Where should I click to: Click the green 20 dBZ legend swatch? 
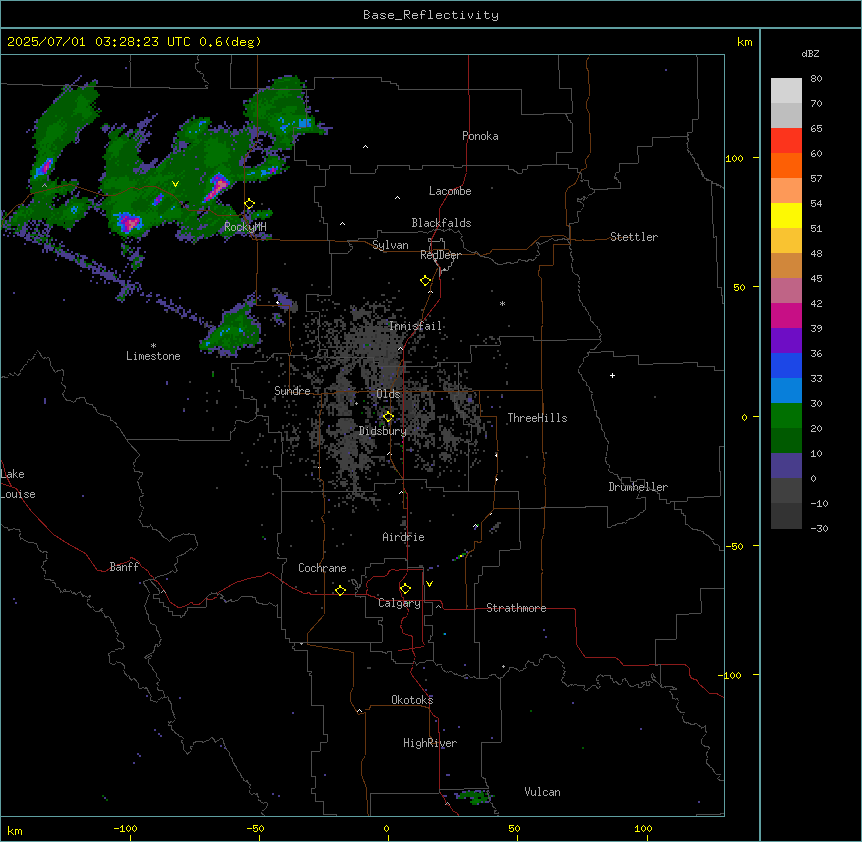786,416
